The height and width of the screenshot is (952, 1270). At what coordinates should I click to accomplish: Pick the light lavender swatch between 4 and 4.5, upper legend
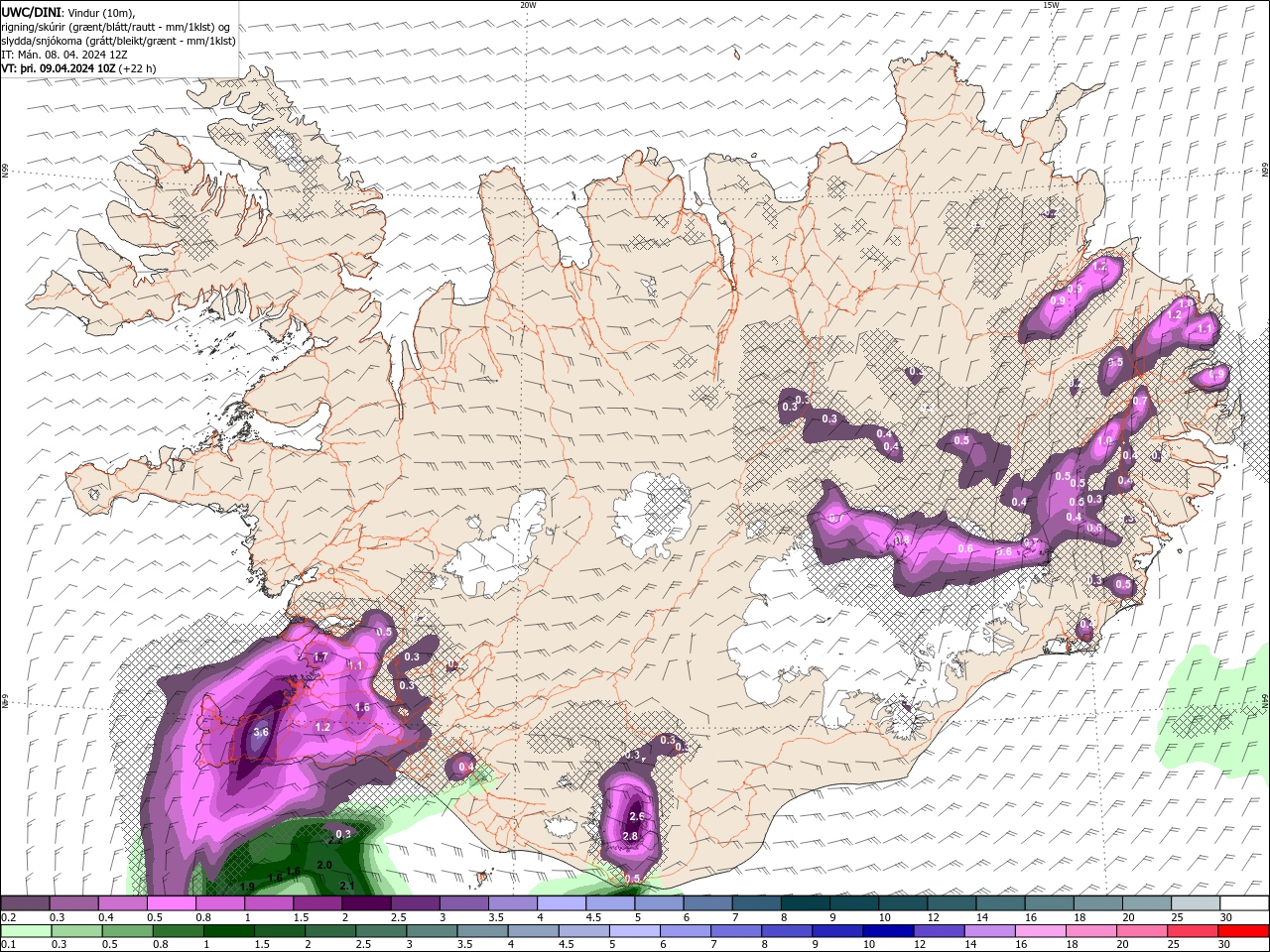click(x=562, y=903)
